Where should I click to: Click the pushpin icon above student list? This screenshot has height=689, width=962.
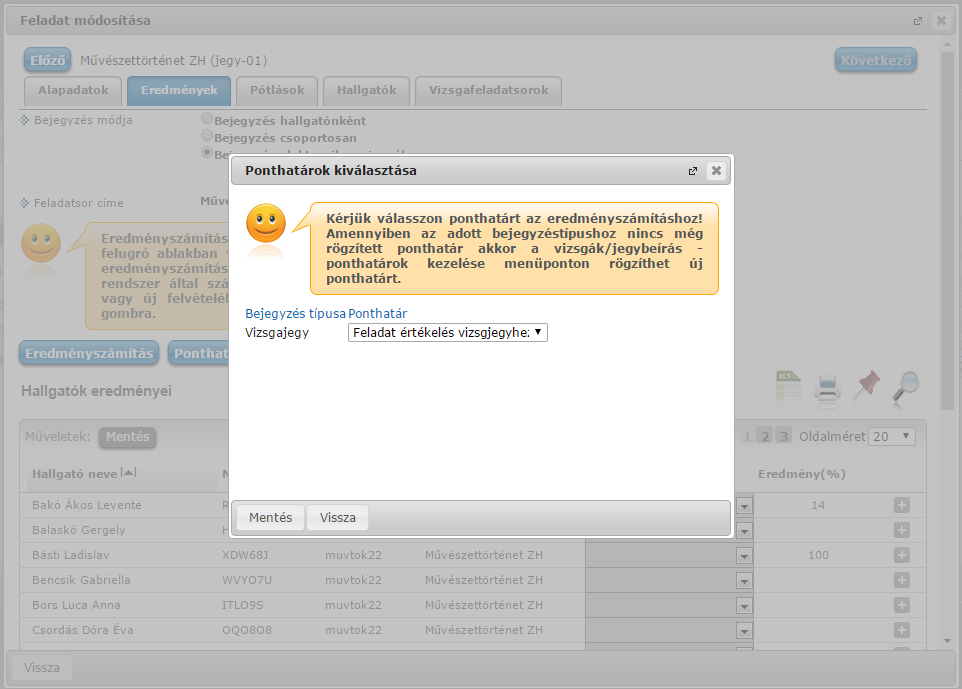[866, 386]
